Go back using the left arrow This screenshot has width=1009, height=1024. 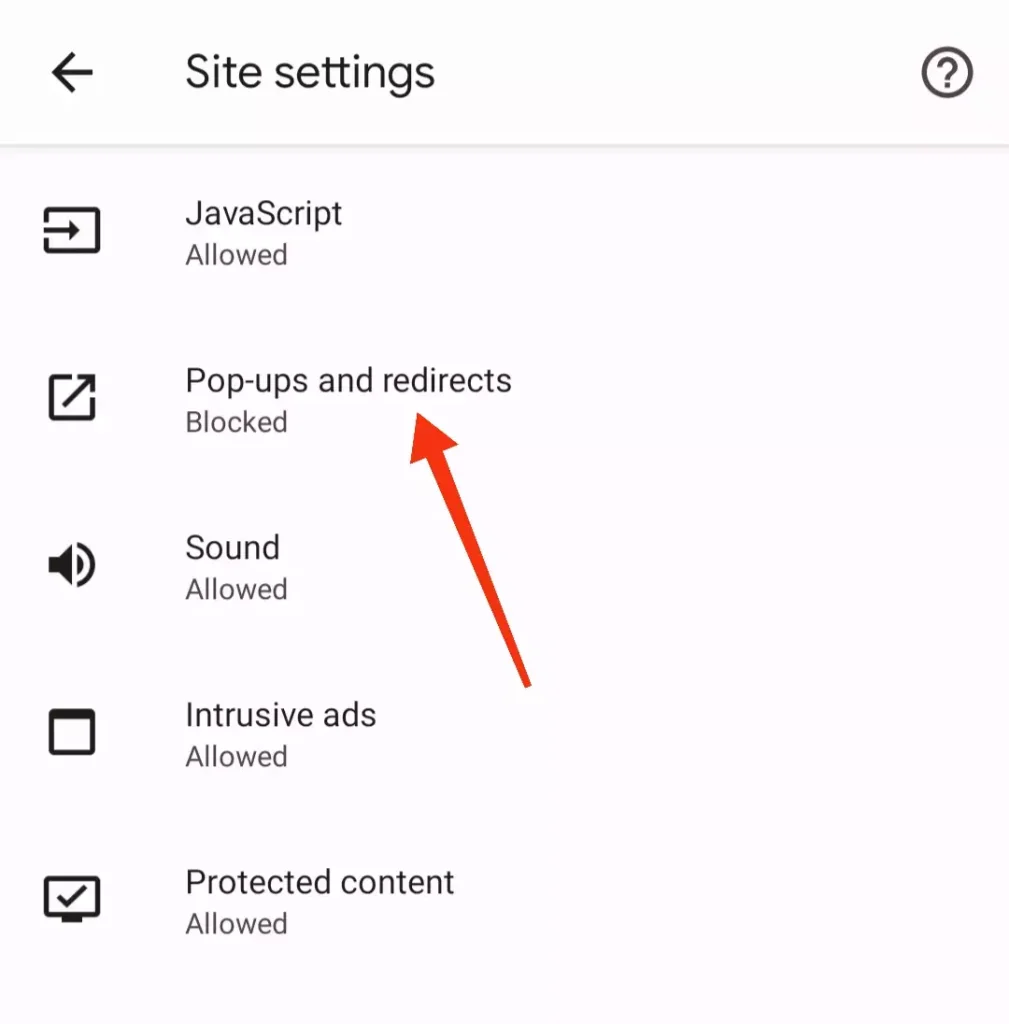[x=72, y=72]
